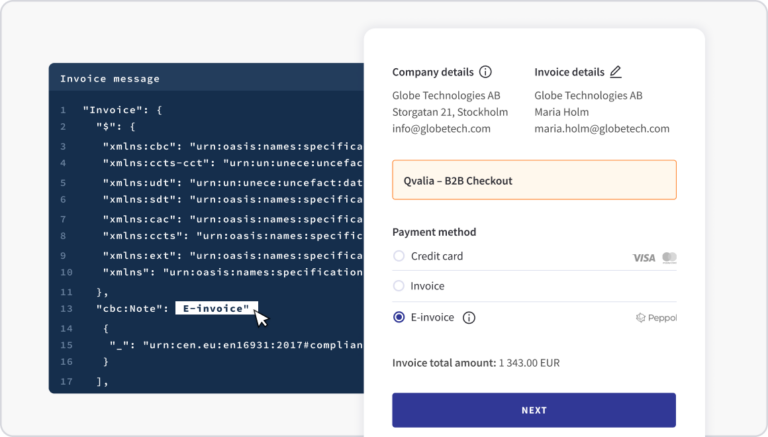Select the Credit card radio button
This screenshot has height=437, width=768.
coord(399,257)
